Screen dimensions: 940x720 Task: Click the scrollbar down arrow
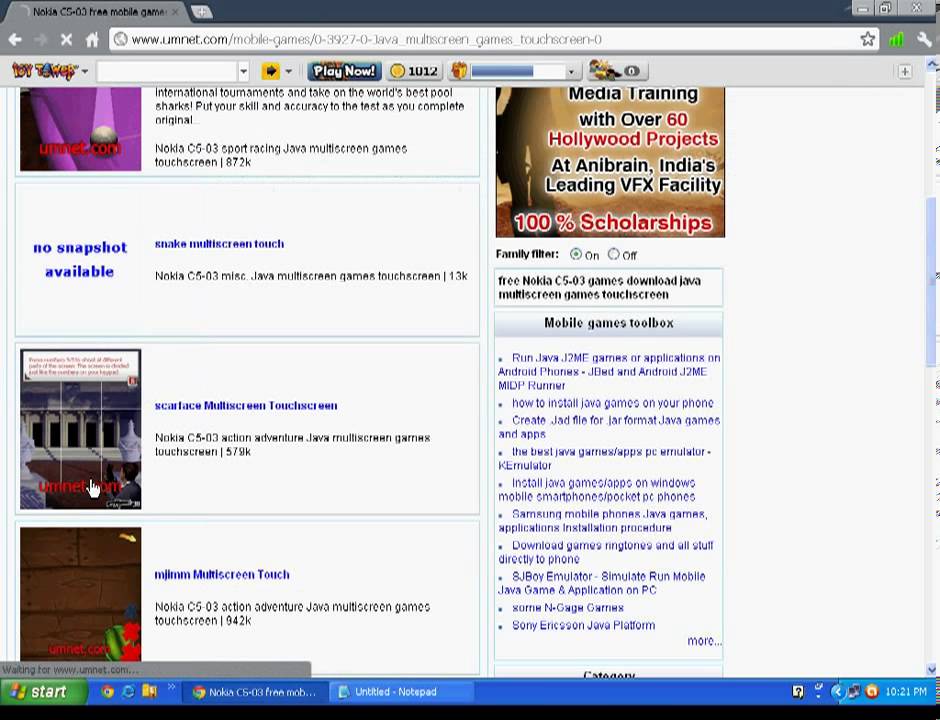click(x=932, y=670)
